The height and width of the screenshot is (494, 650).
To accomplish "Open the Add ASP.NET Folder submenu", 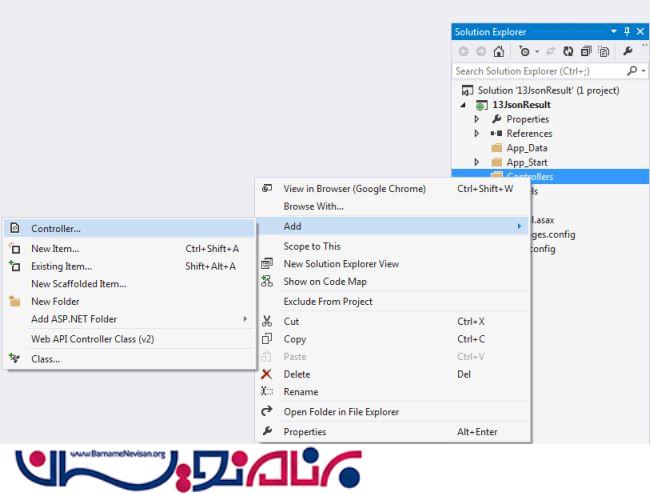I will pos(129,319).
